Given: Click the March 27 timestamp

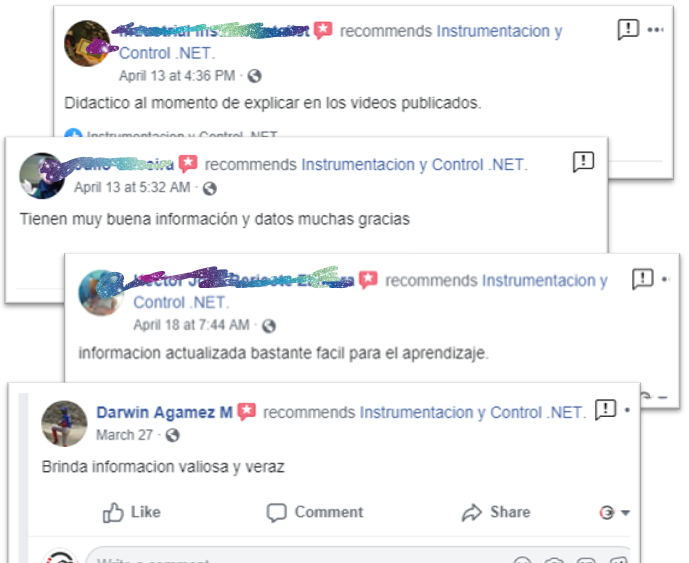Looking at the screenshot, I should (124, 435).
